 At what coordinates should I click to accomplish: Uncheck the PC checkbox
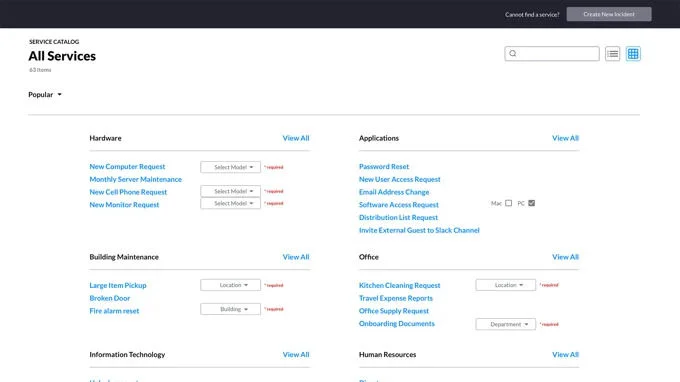pos(531,203)
